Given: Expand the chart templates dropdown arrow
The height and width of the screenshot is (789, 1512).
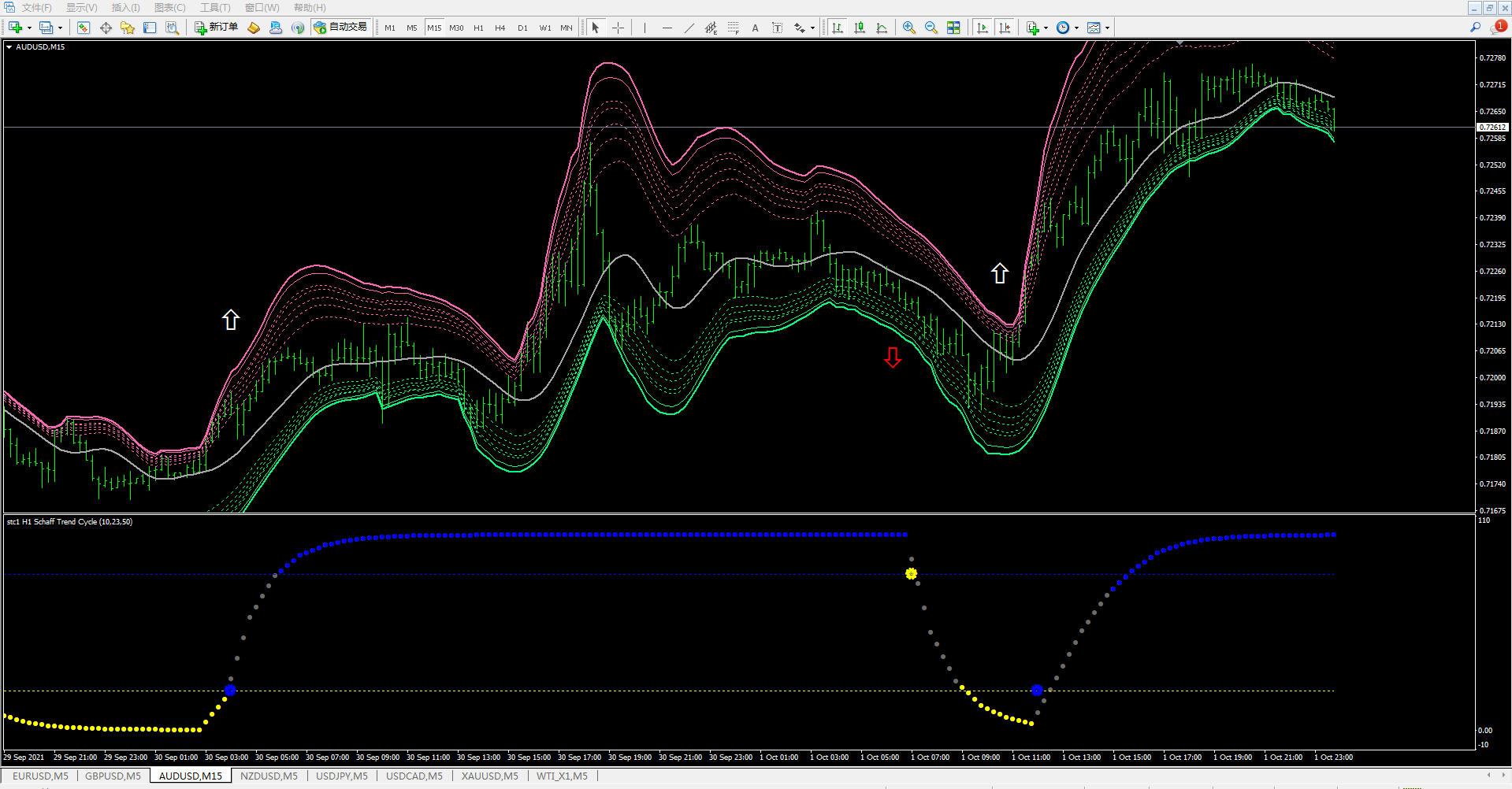Looking at the screenshot, I should tap(1107, 28).
